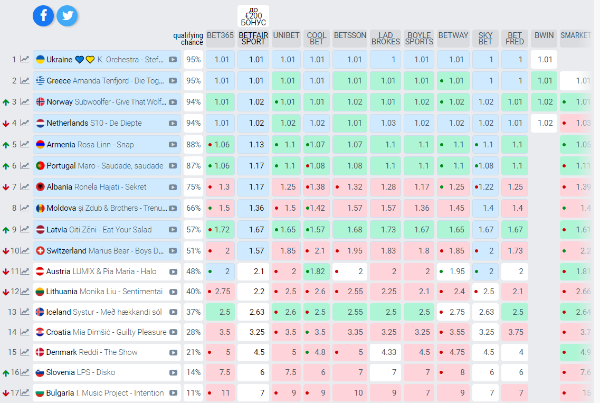Watch the video for Iceland's Systur song
This screenshot has height=403, width=600.
pos(172,311)
